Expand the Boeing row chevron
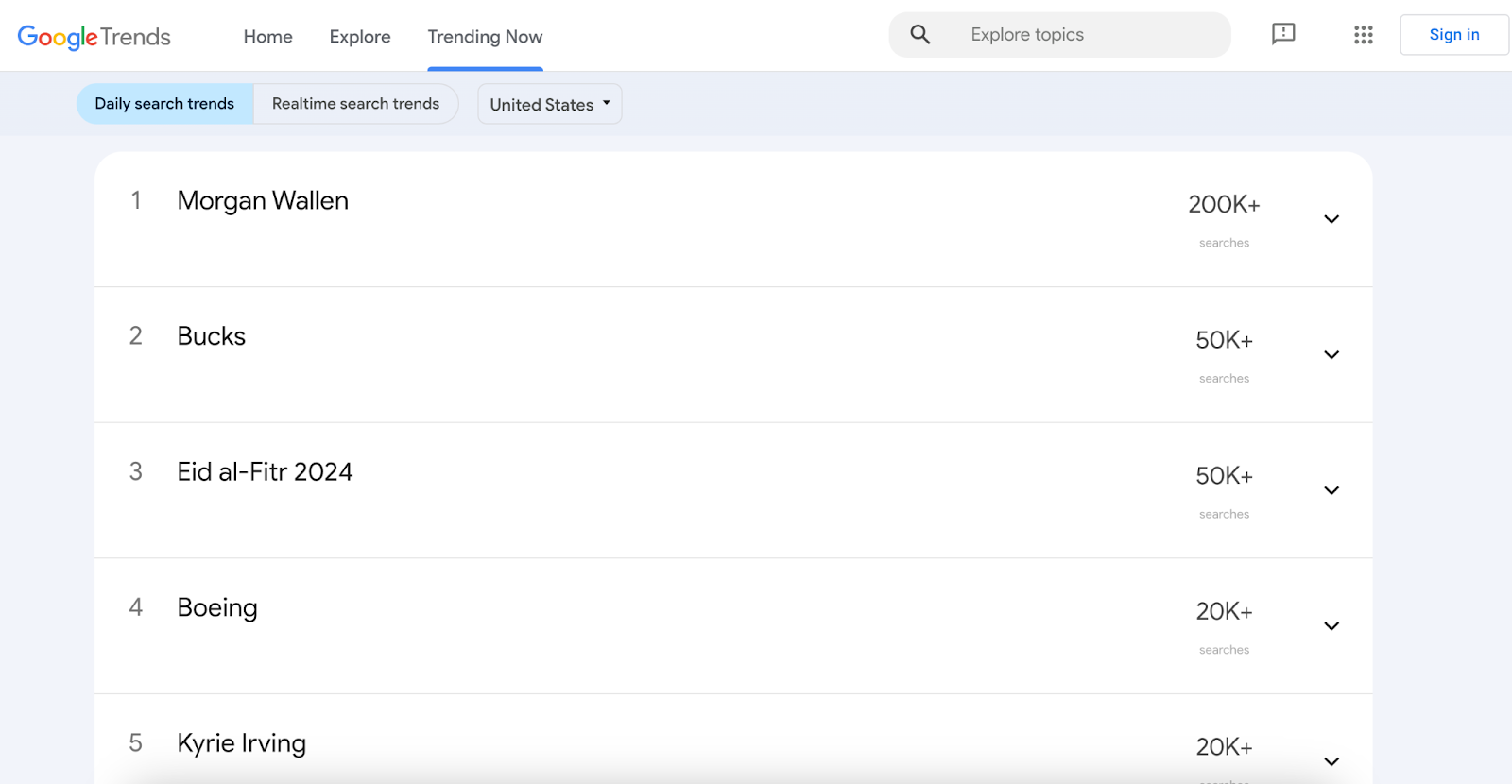This screenshot has height=784, width=1512. coord(1332,626)
